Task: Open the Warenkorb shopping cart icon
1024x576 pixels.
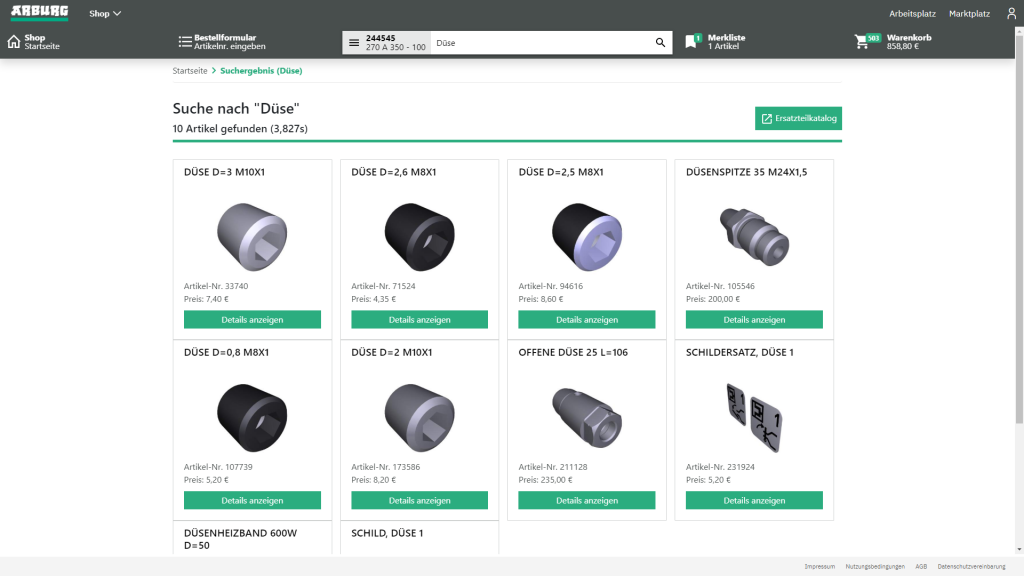Action: click(860, 42)
